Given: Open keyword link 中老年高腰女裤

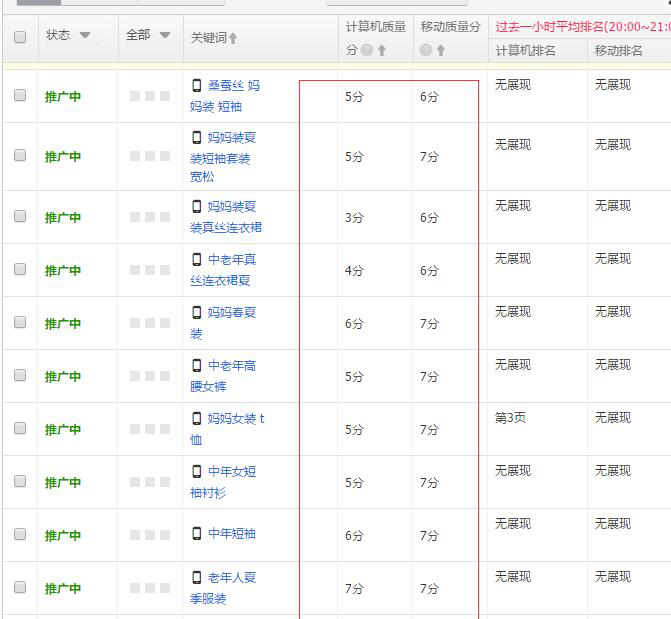Looking at the screenshot, I should tap(223, 376).
